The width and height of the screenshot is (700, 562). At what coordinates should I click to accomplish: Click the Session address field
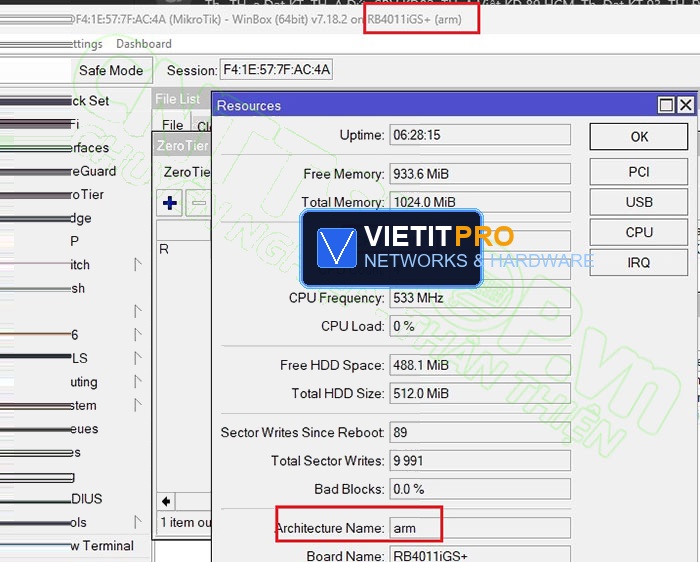pyautogui.click(x=276, y=70)
